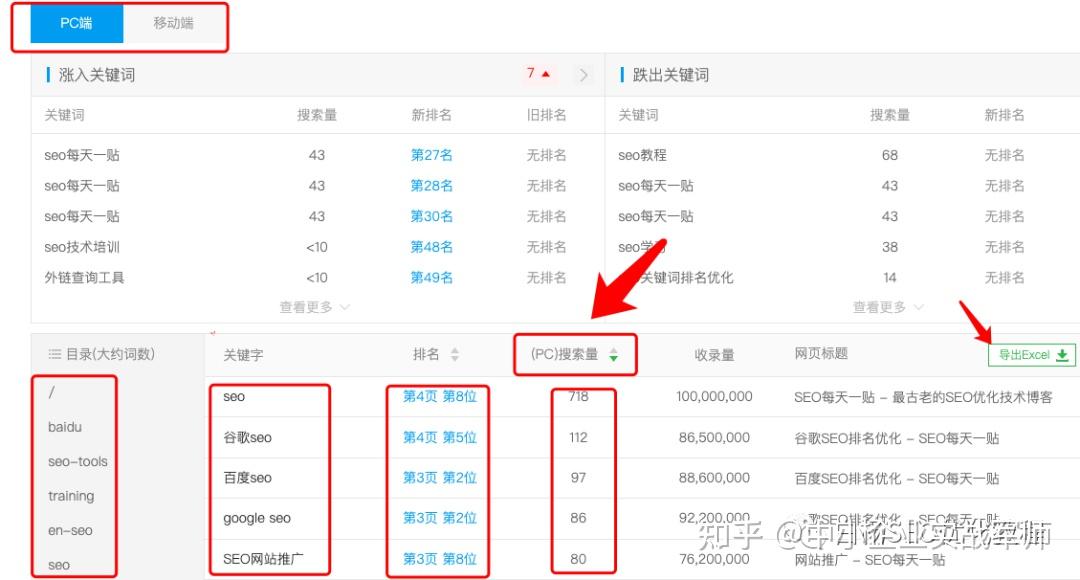Expand 查看更多 under 跌出关键词
The width and height of the screenshot is (1080, 580).
click(x=888, y=307)
